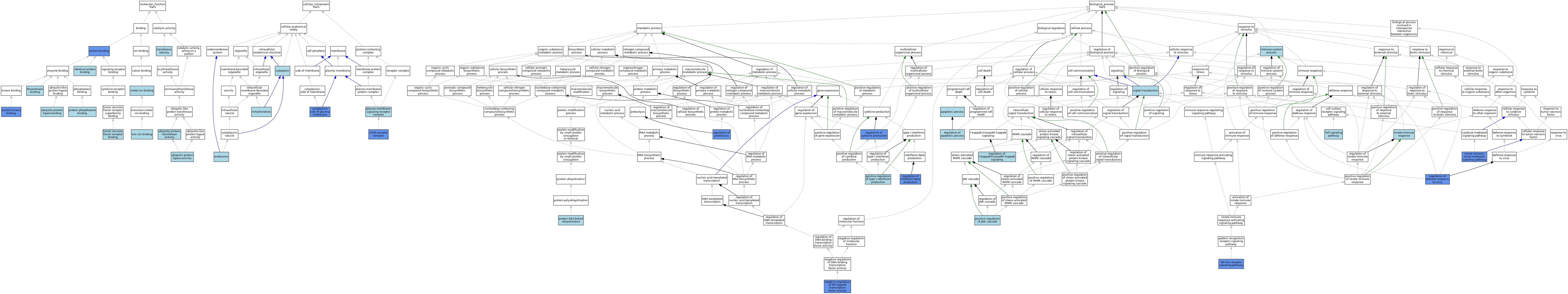Click the 'CD40 receptor complex' node
The width and height of the screenshot is (1568, 294).
pyautogui.click(x=378, y=134)
